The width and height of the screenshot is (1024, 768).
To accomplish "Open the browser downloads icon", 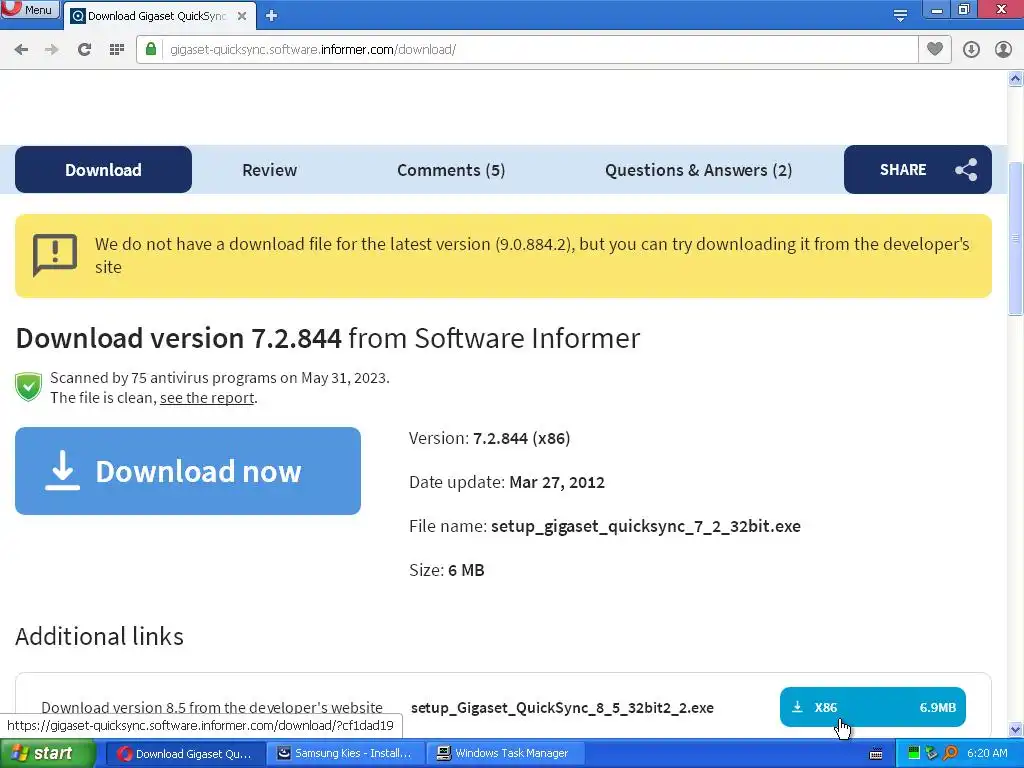I will [x=971, y=50].
